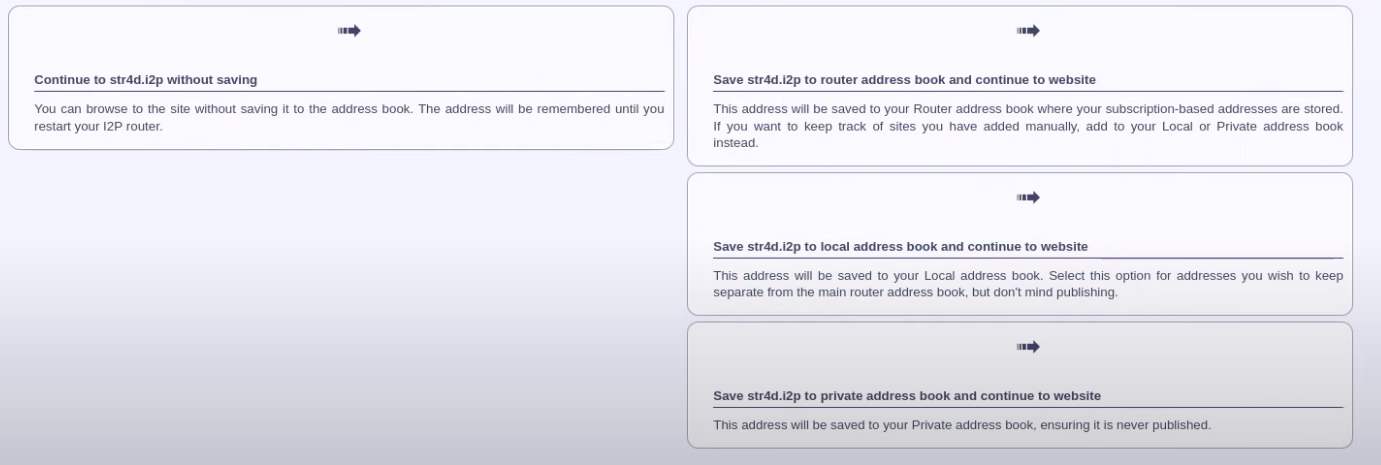Click divider line under 'Continue to str4d.i2p without saving'
This screenshot has height=465, width=1381.
349,92
